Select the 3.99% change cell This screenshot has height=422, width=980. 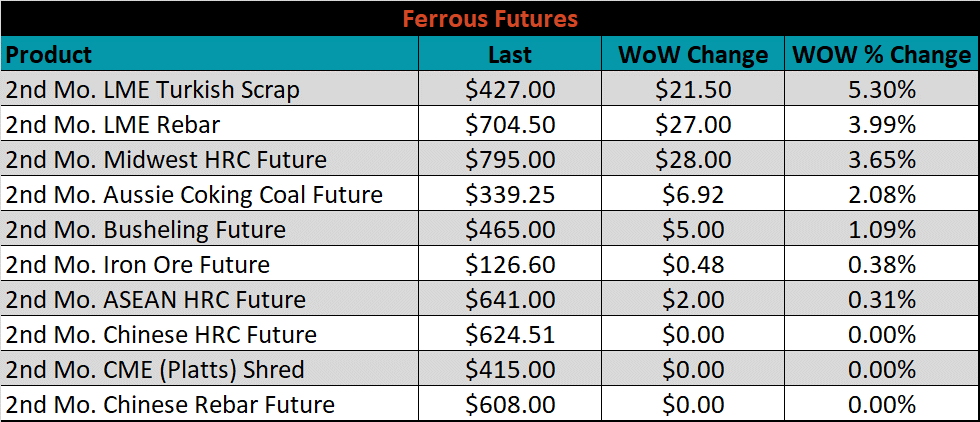(x=882, y=124)
